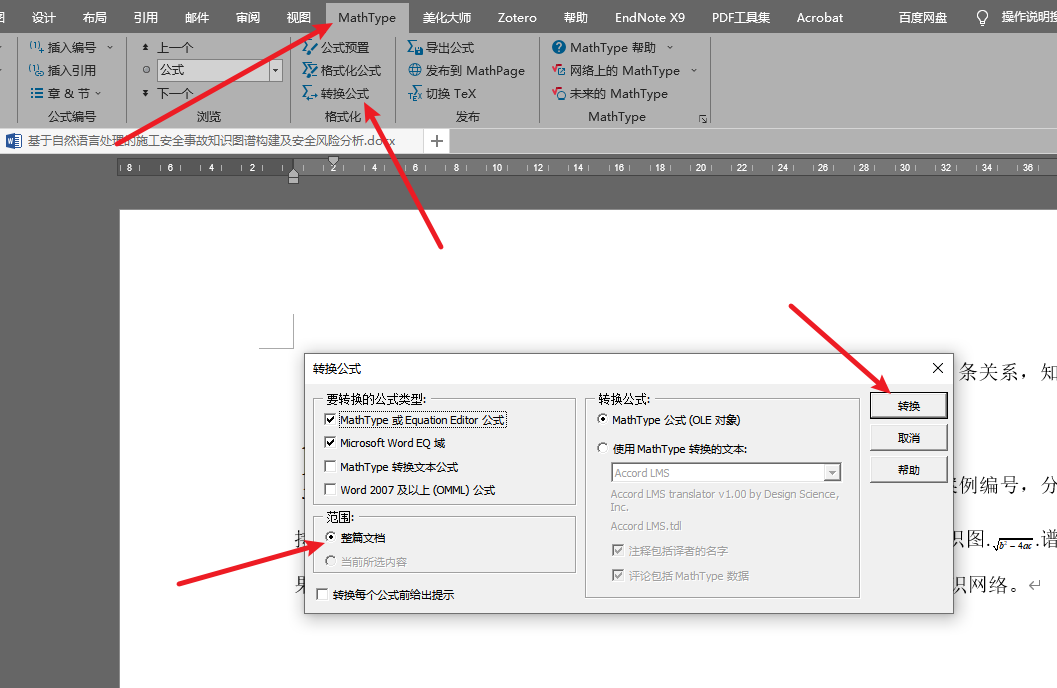Viewport: 1057px width, 688px height.
Task: Click 网络上的 MathType icon
Action: pos(558,70)
